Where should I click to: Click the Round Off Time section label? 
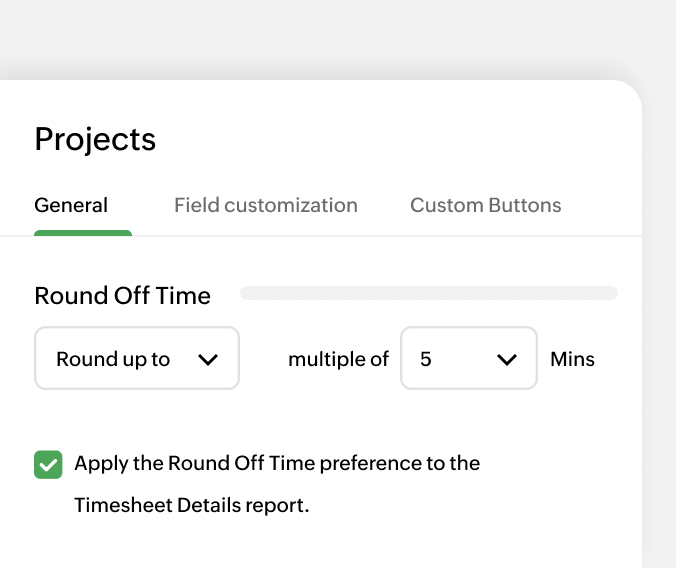[122, 296]
